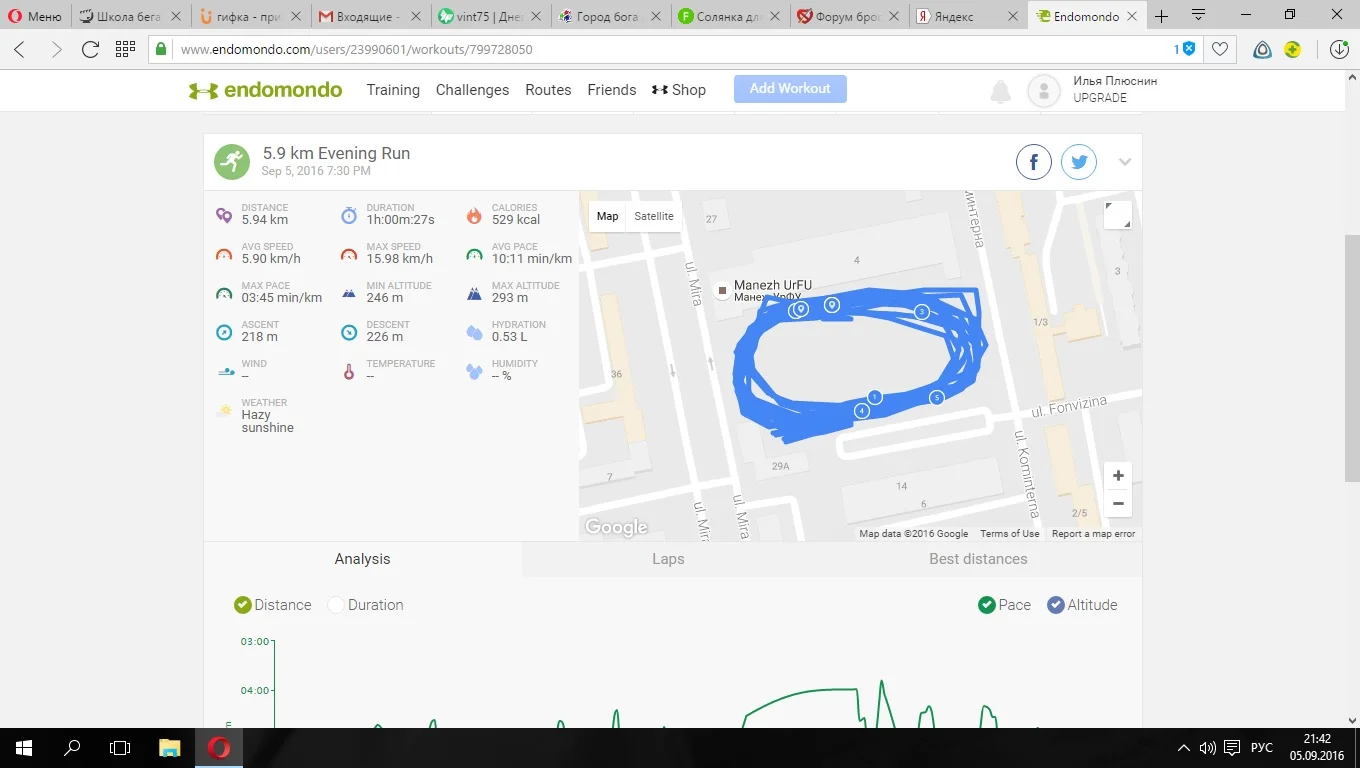Select the Duration x-axis option

pyautogui.click(x=366, y=605)
